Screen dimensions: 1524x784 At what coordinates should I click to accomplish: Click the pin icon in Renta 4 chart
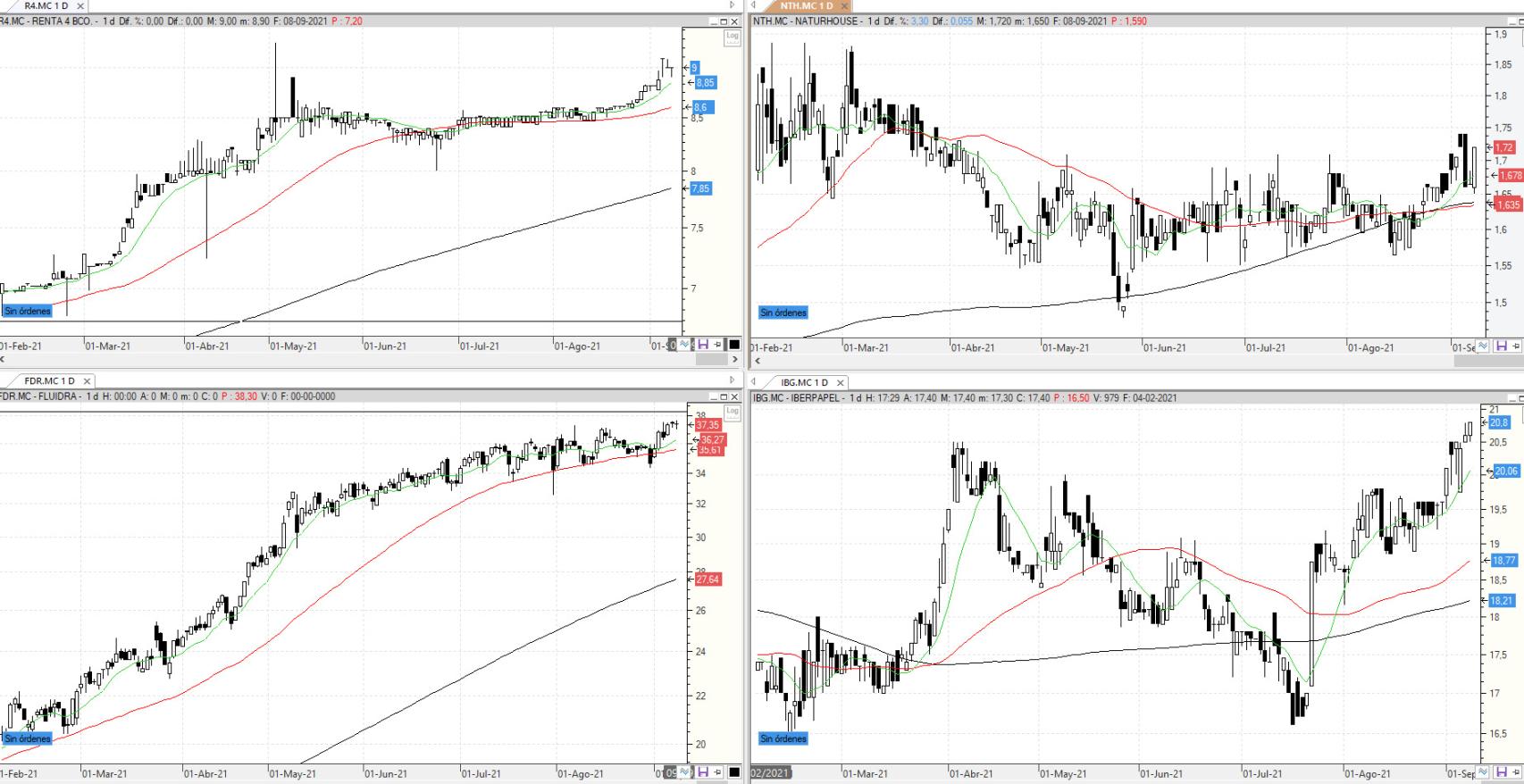click(717, 345)
